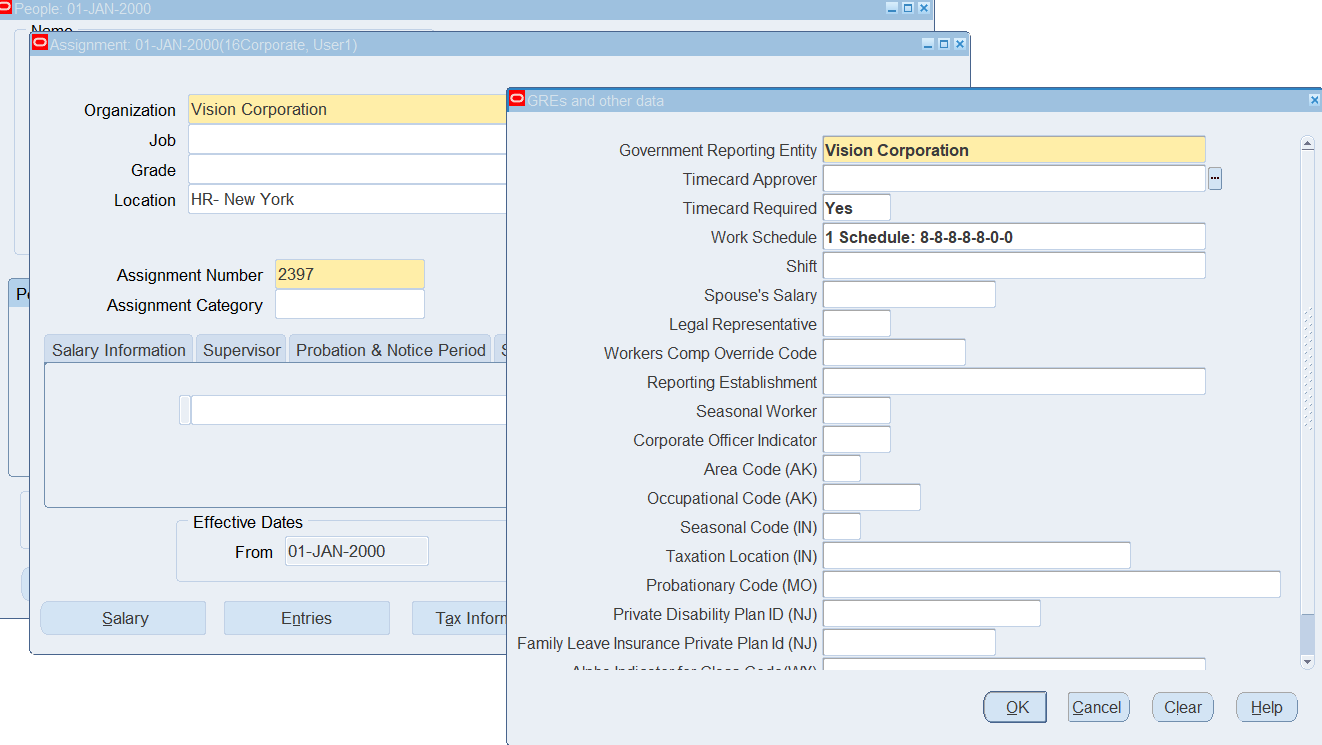Switch to the Salary Information tab
This screenshot has width=1322, height=745.
click(x=119, y=350)
